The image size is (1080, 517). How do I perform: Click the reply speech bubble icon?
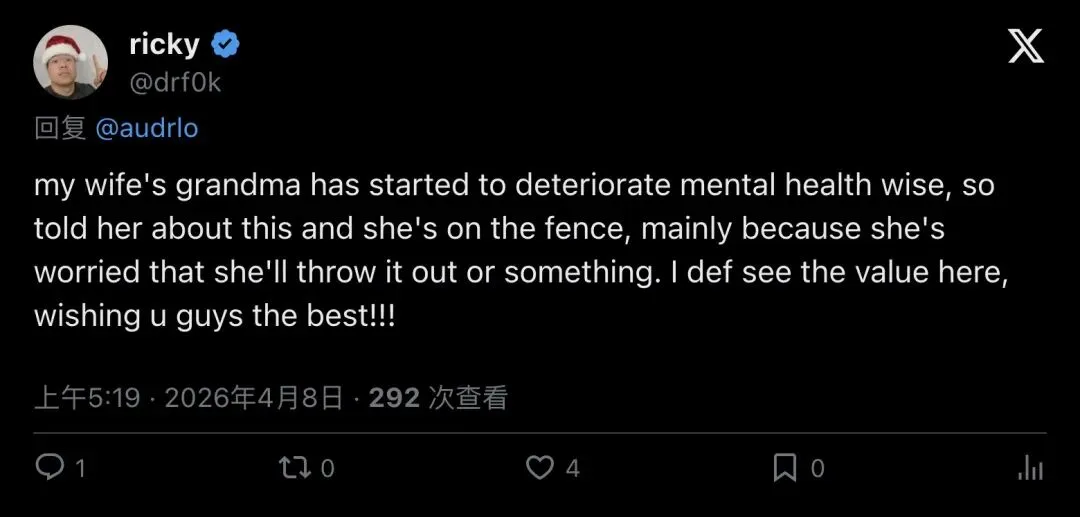(49, 467)
